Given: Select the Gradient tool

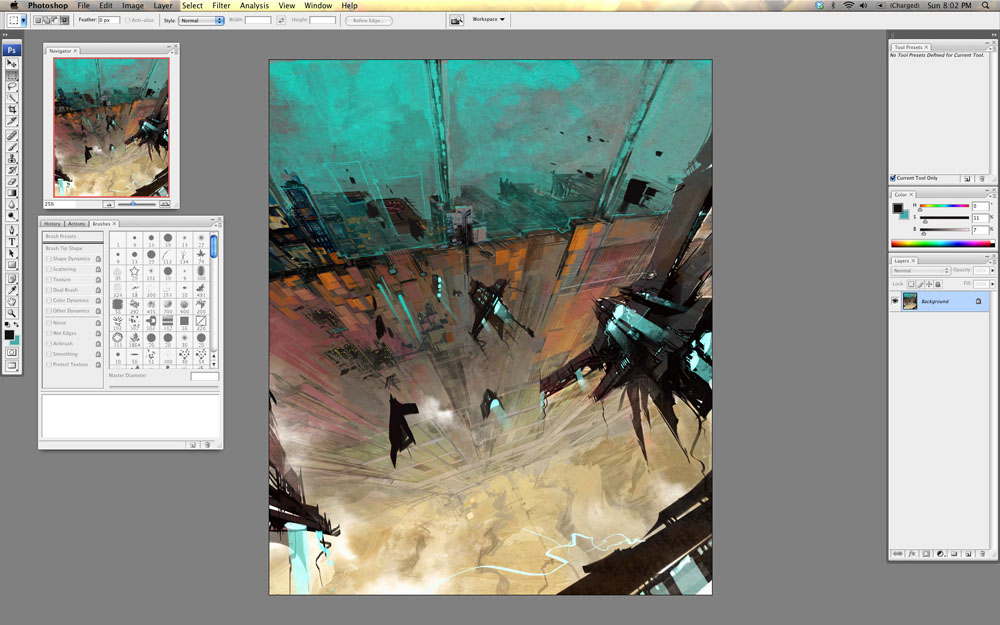Looking at the screenshot, I should point(11,193).
